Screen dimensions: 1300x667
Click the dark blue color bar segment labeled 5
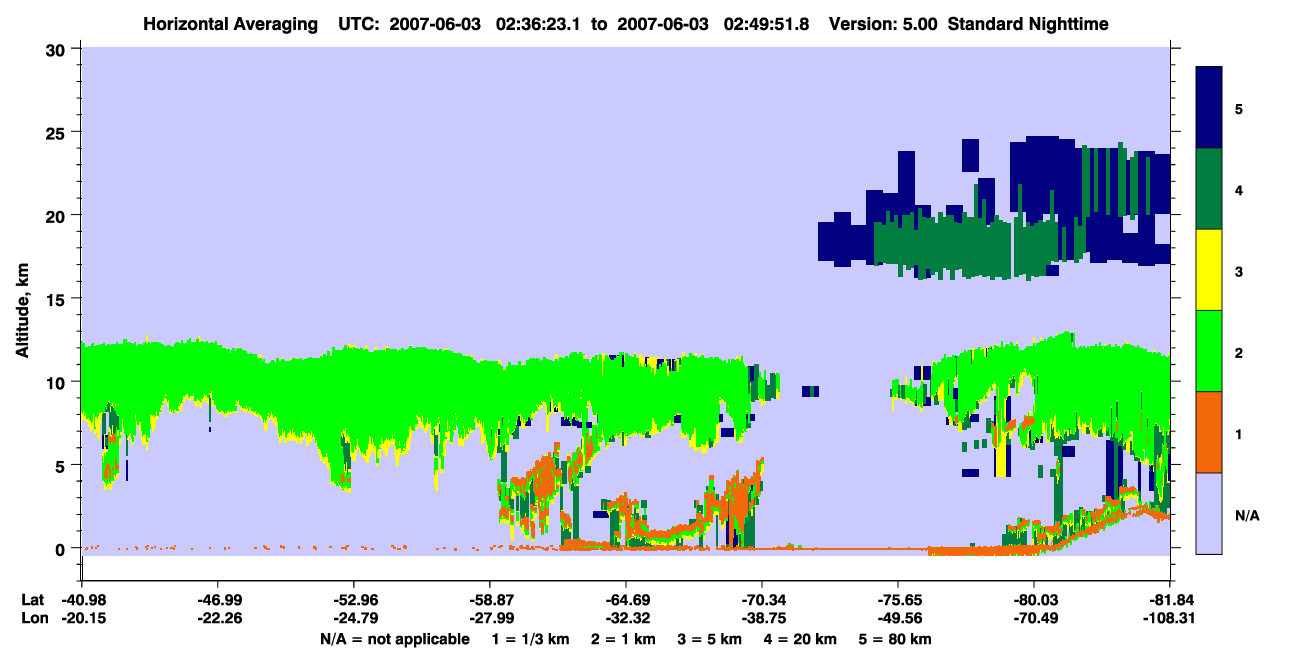1209,107
